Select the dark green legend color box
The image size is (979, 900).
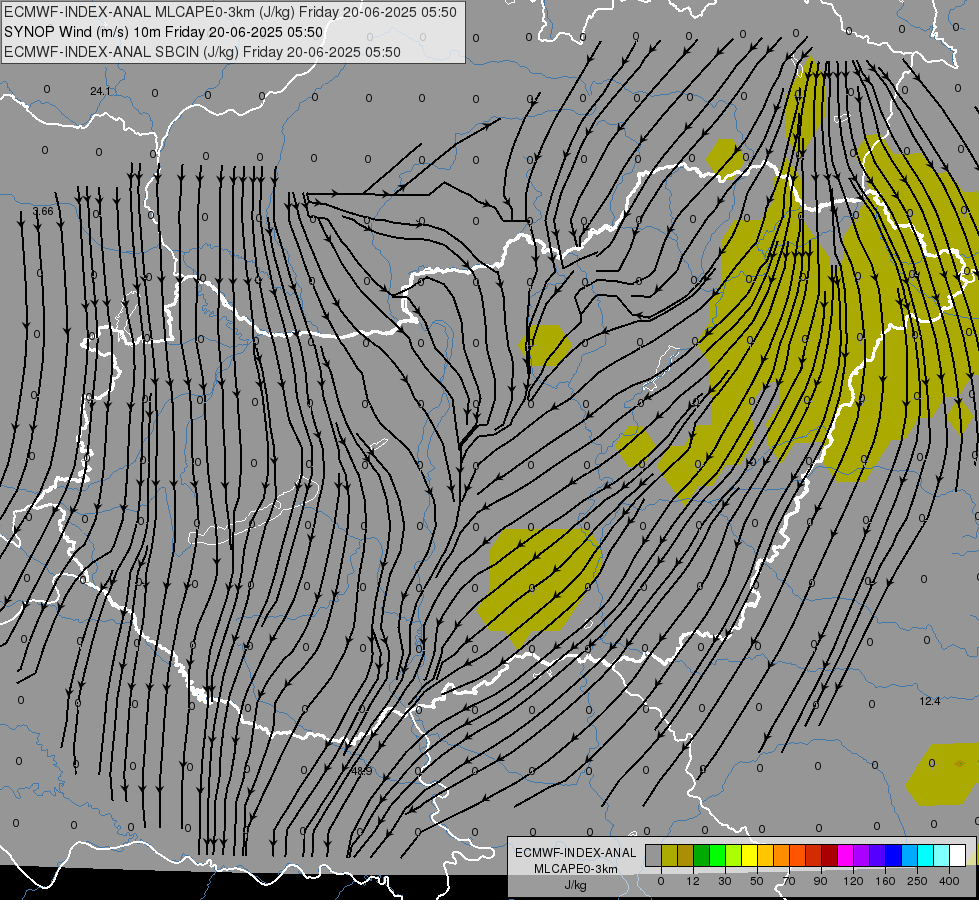[701, 855]
